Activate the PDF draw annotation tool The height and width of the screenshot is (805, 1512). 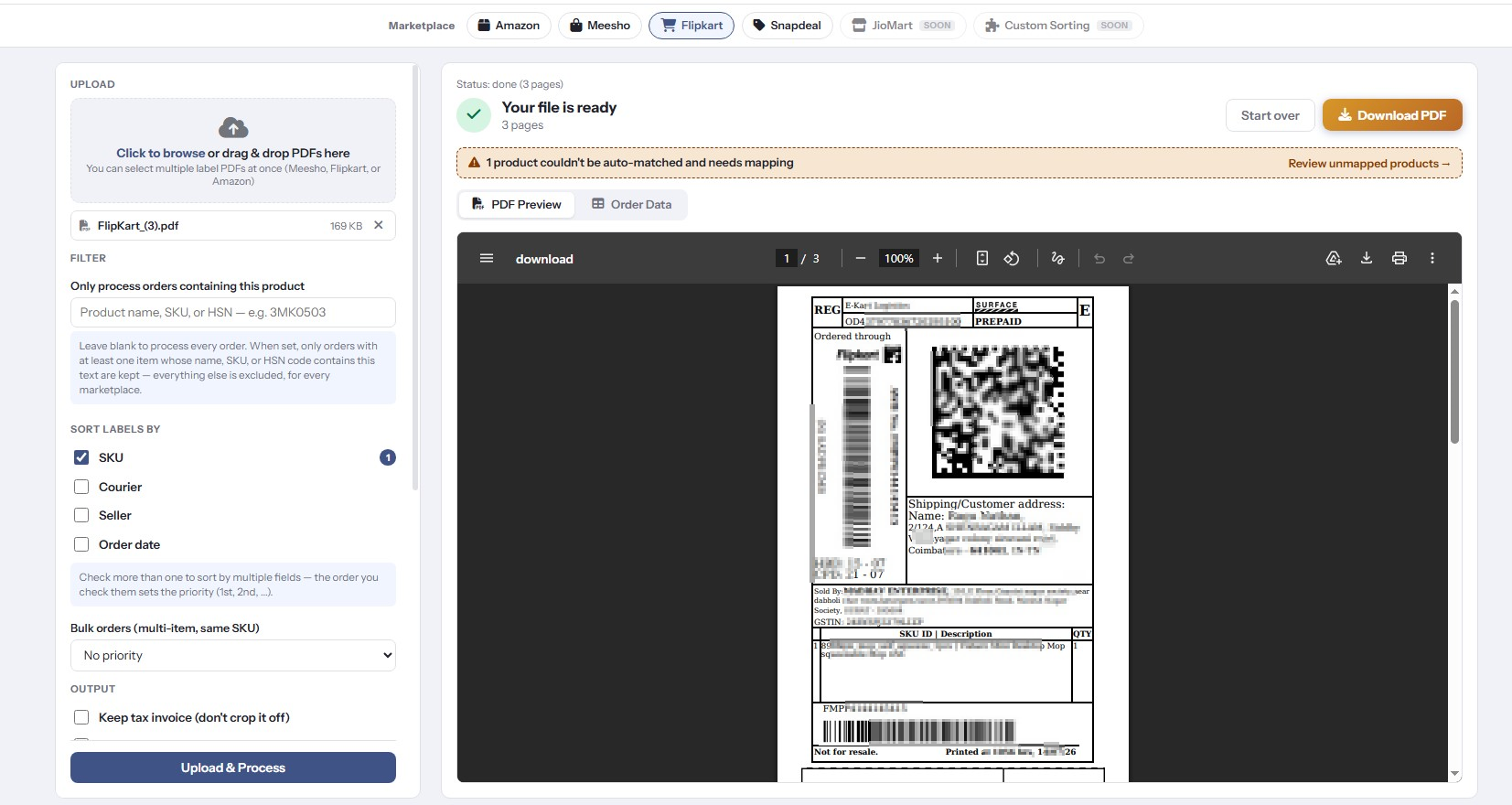coord(1058,259)
